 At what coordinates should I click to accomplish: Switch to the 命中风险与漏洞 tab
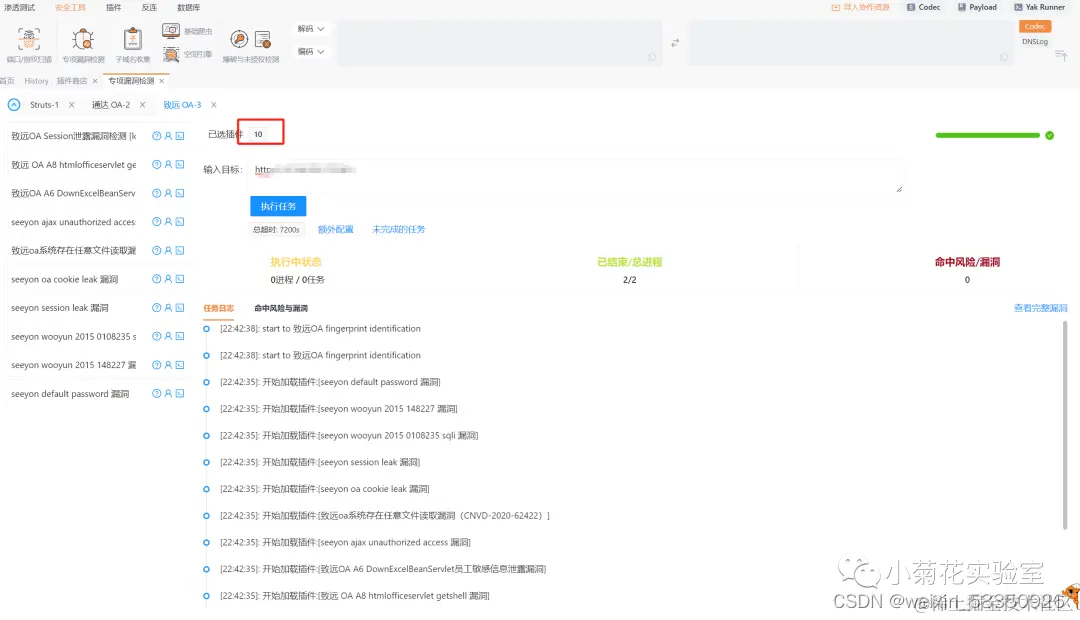click(281, 308)
